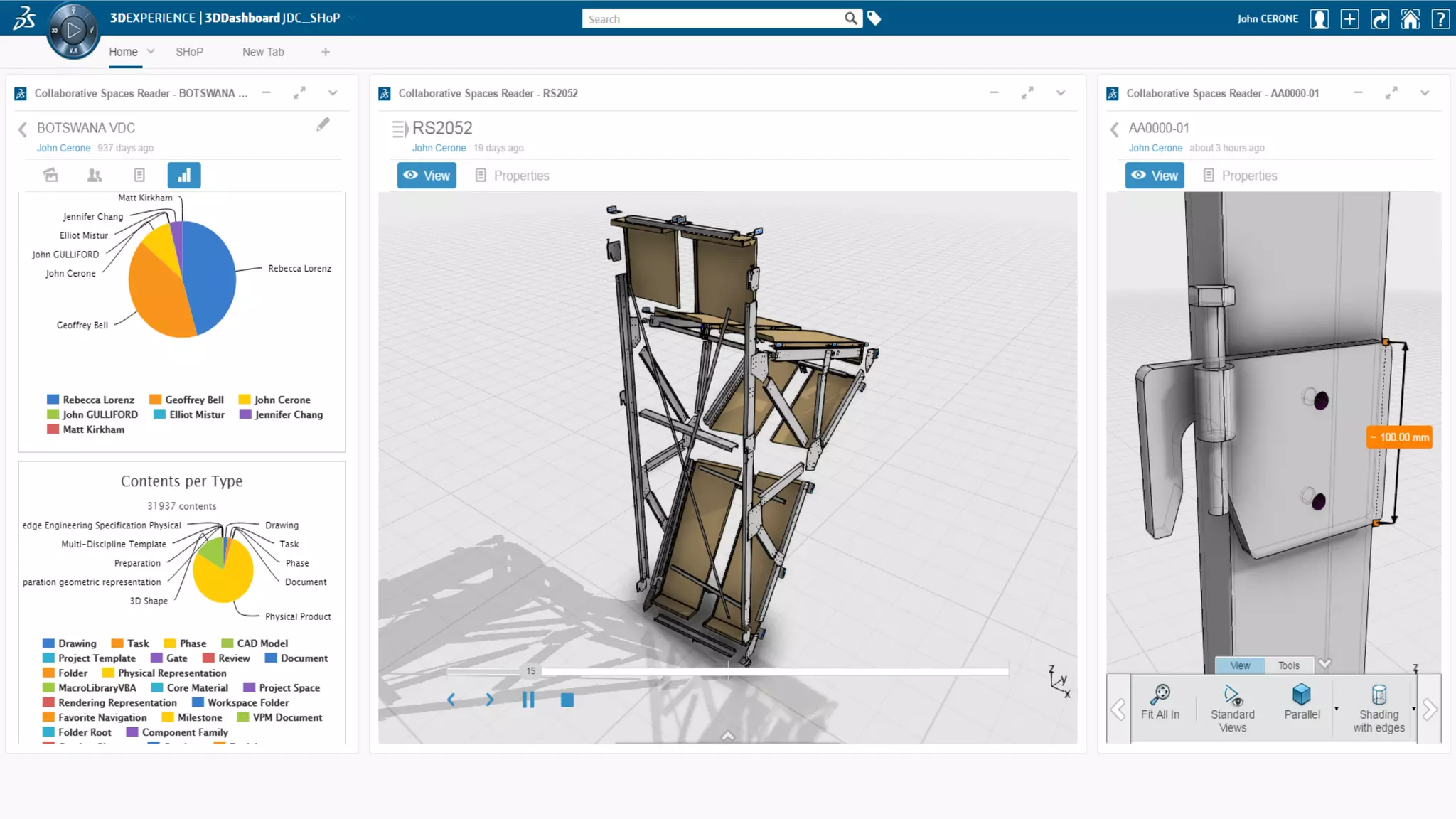Open RS2052 widget menu chevron

click(x=1061, y=93)
